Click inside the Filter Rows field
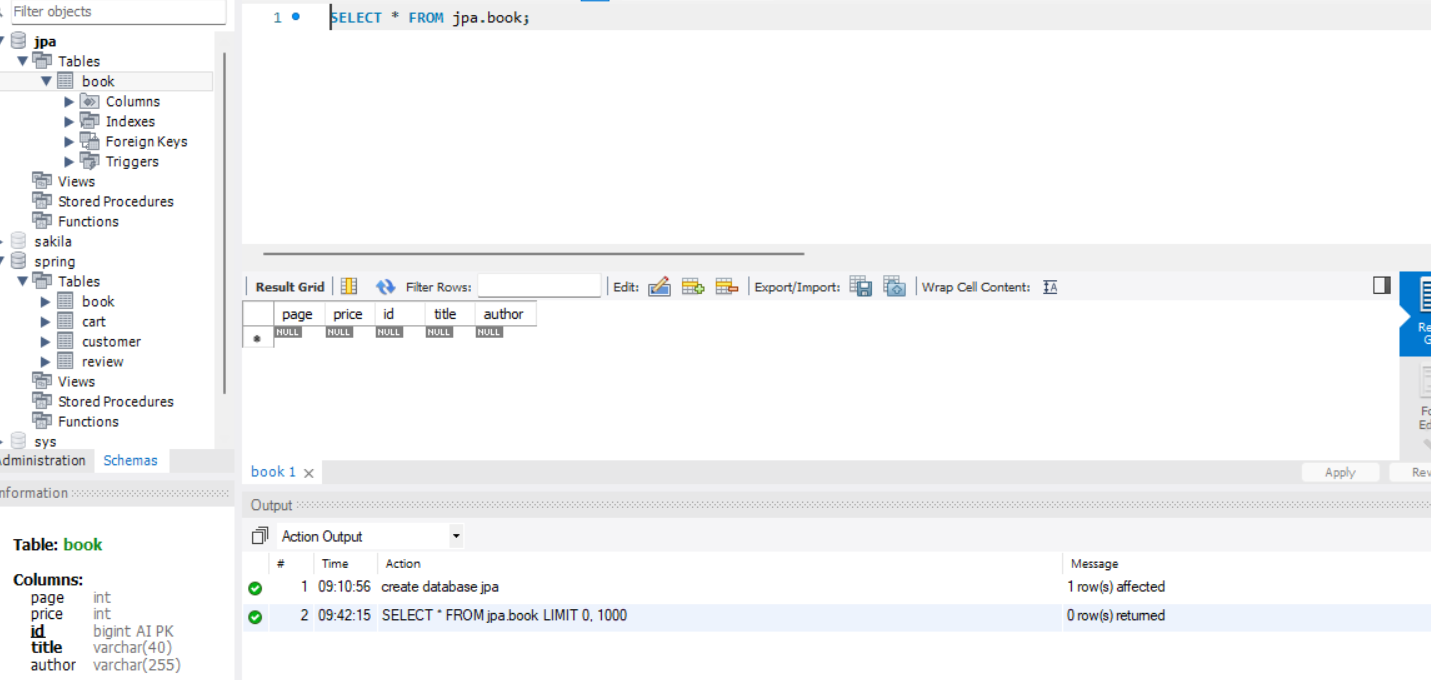This screenshot has width=1431, height=680. (x=539, y=286)
